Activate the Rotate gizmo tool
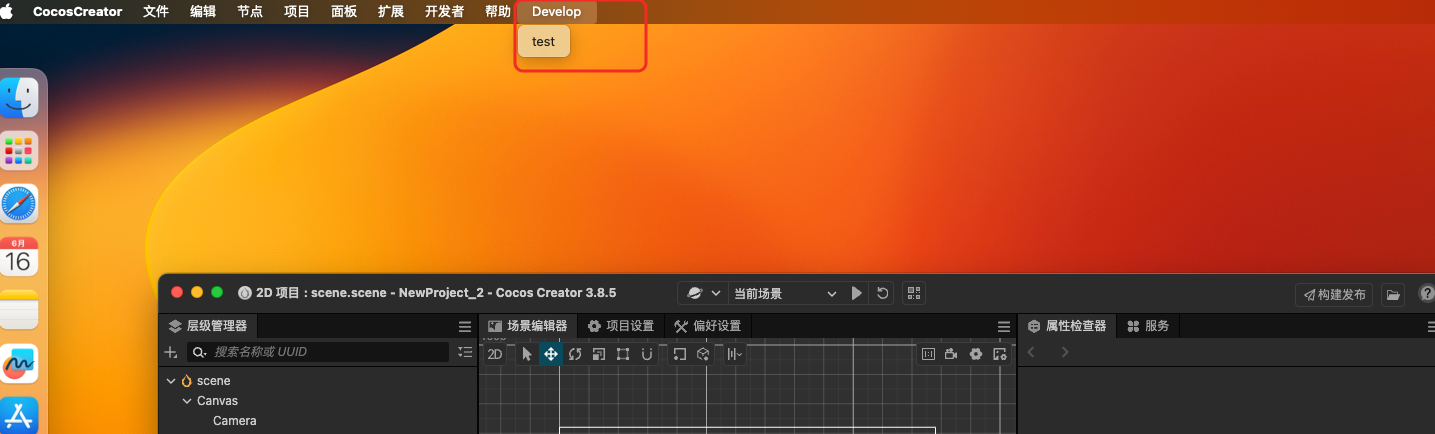The height and width of the screenshot is (434, 1435). [x=575, y=354]
